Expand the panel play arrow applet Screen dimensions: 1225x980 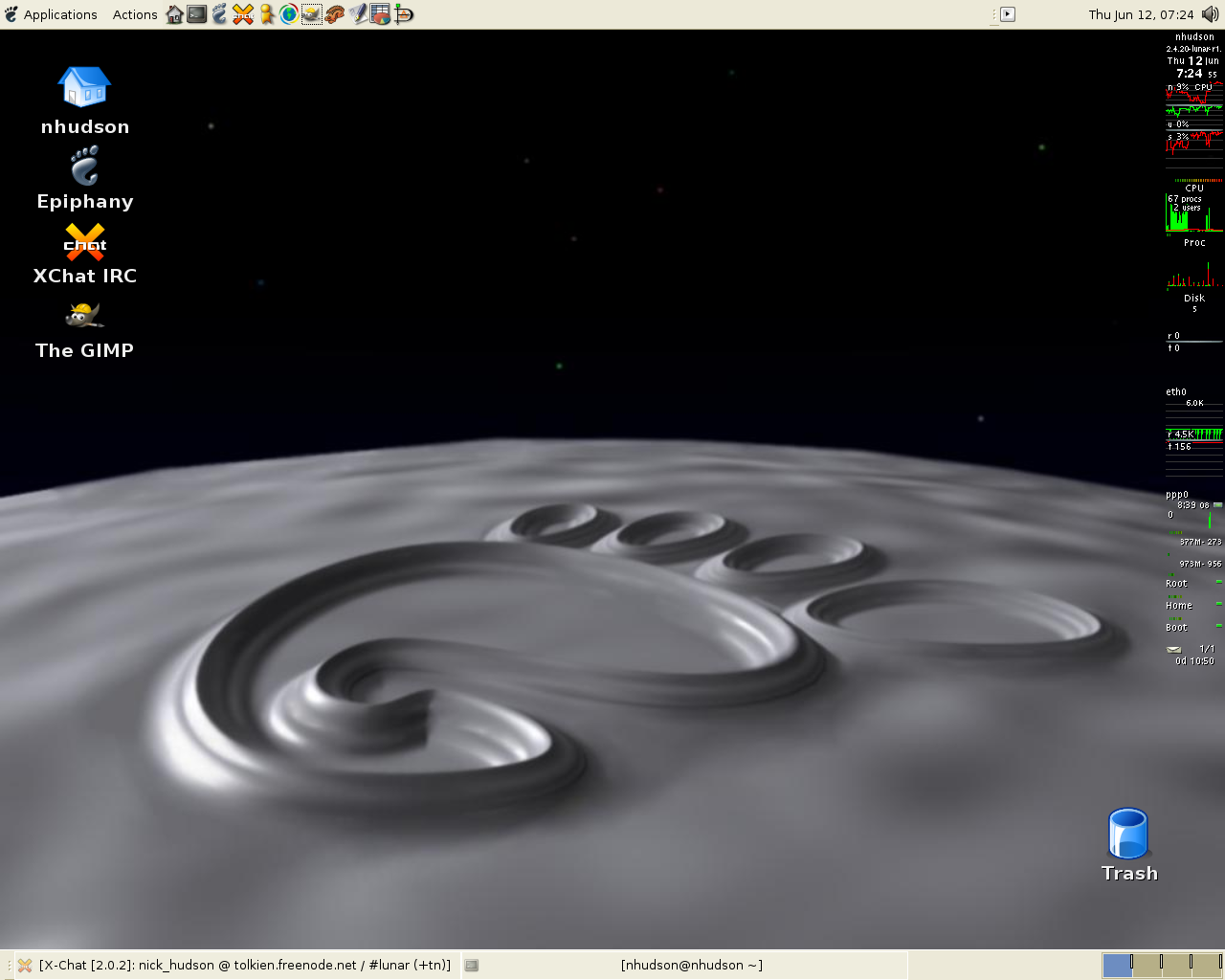click(1007, 14)
